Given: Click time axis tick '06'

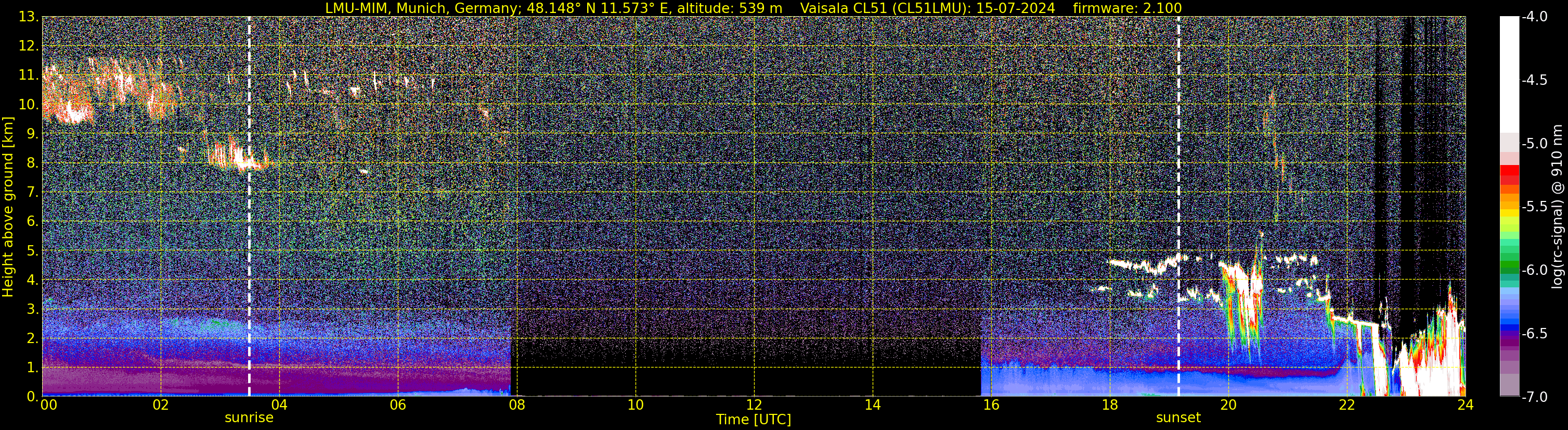Looking at the screenshot, I should tap(397, 406).
